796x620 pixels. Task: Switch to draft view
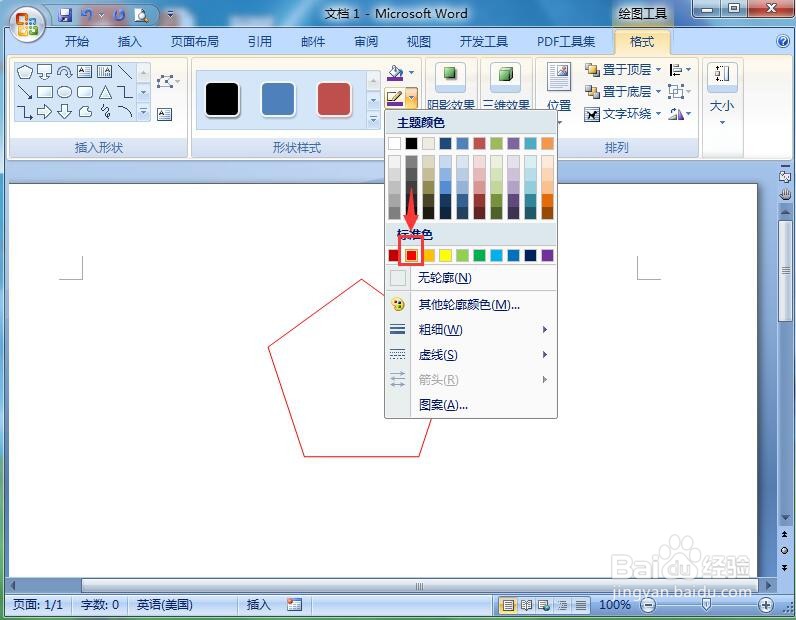pyautogui.click(x=581, y=605)
